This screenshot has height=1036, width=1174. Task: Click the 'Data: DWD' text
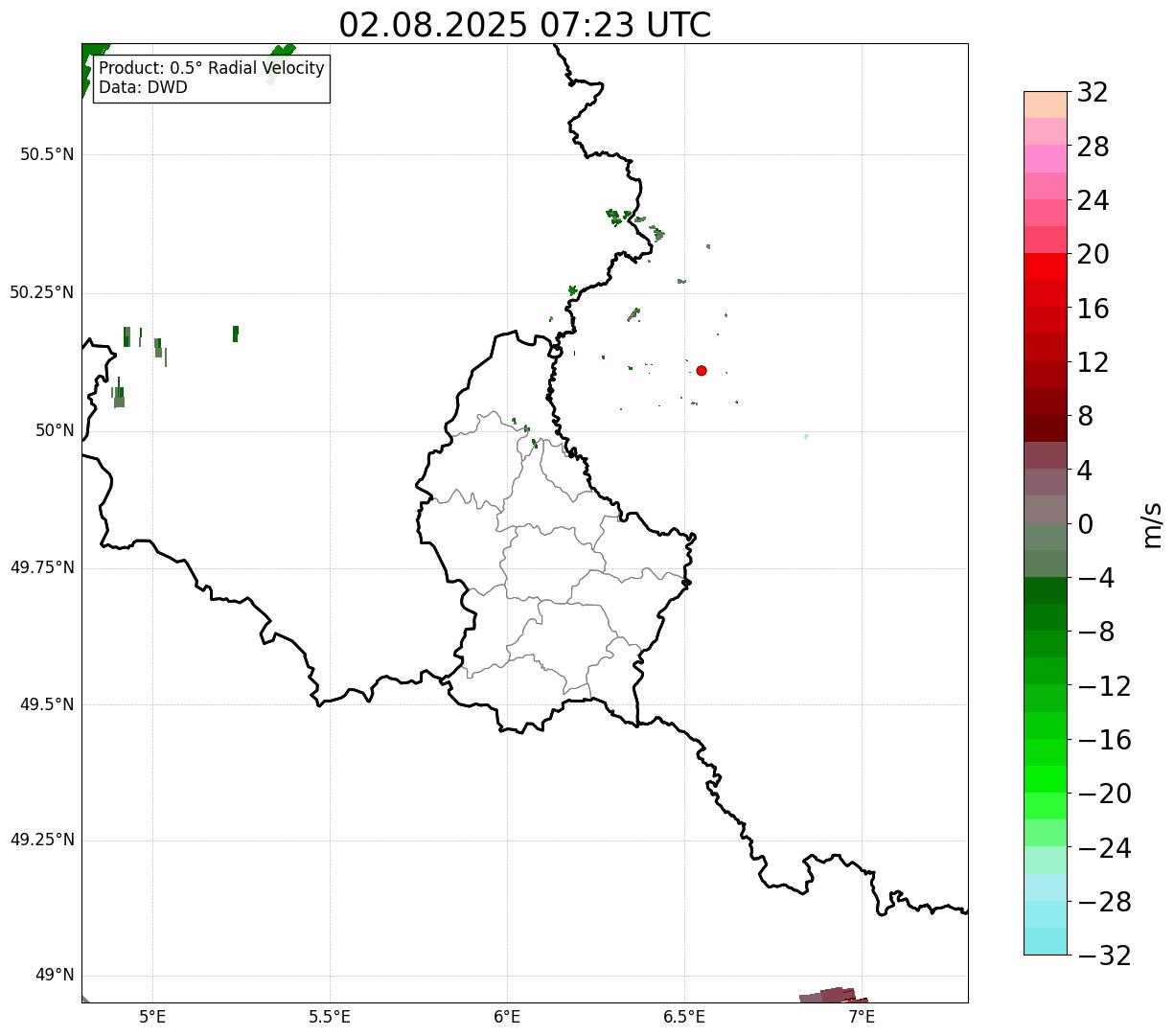143,87
